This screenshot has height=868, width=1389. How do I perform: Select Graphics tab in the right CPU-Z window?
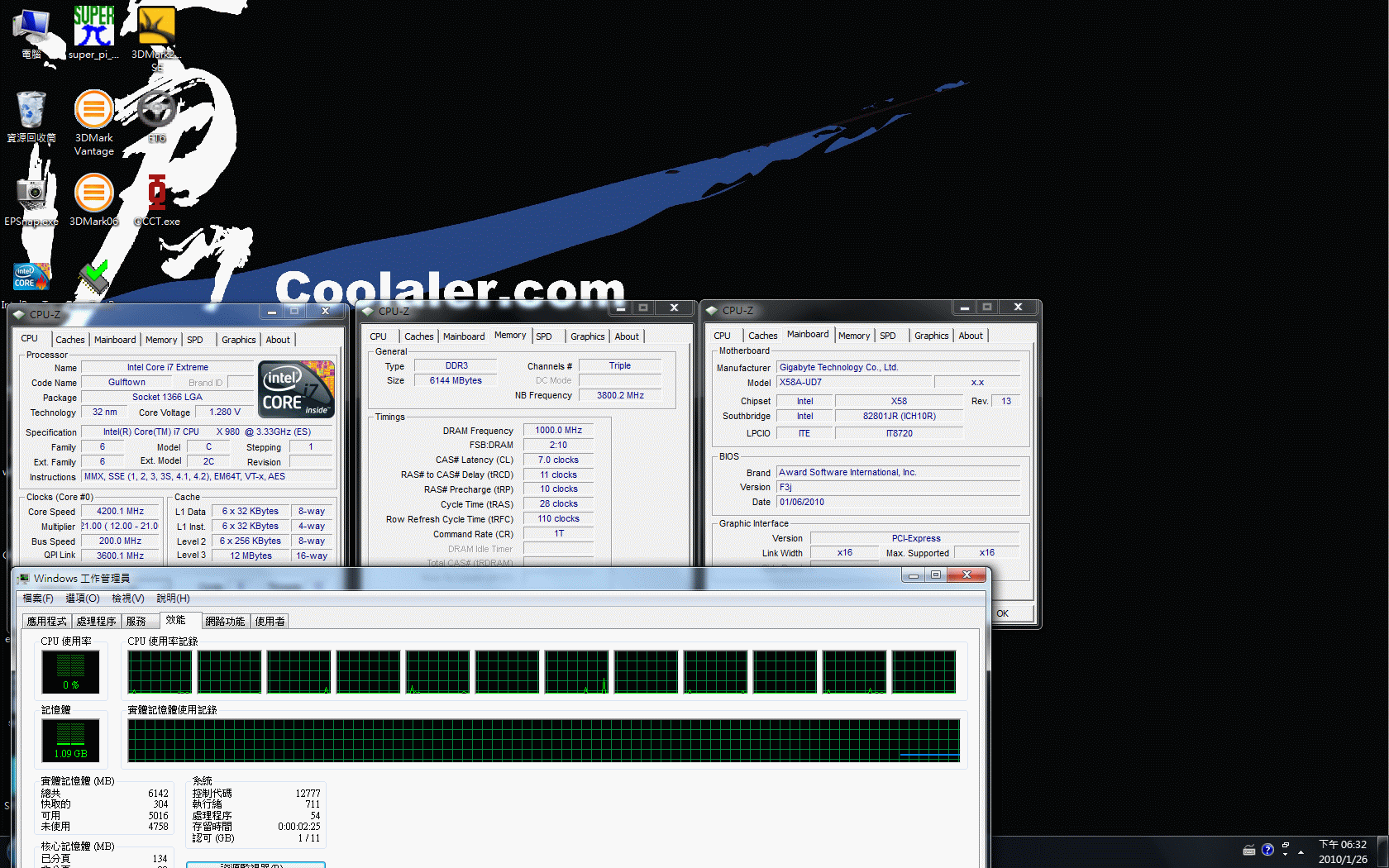932,336
